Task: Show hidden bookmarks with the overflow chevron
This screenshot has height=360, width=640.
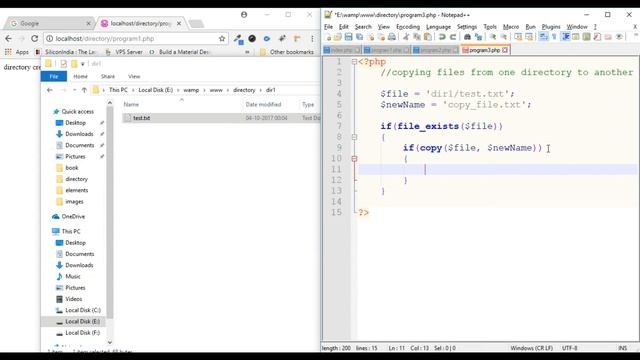Action: tap(247, 52)
